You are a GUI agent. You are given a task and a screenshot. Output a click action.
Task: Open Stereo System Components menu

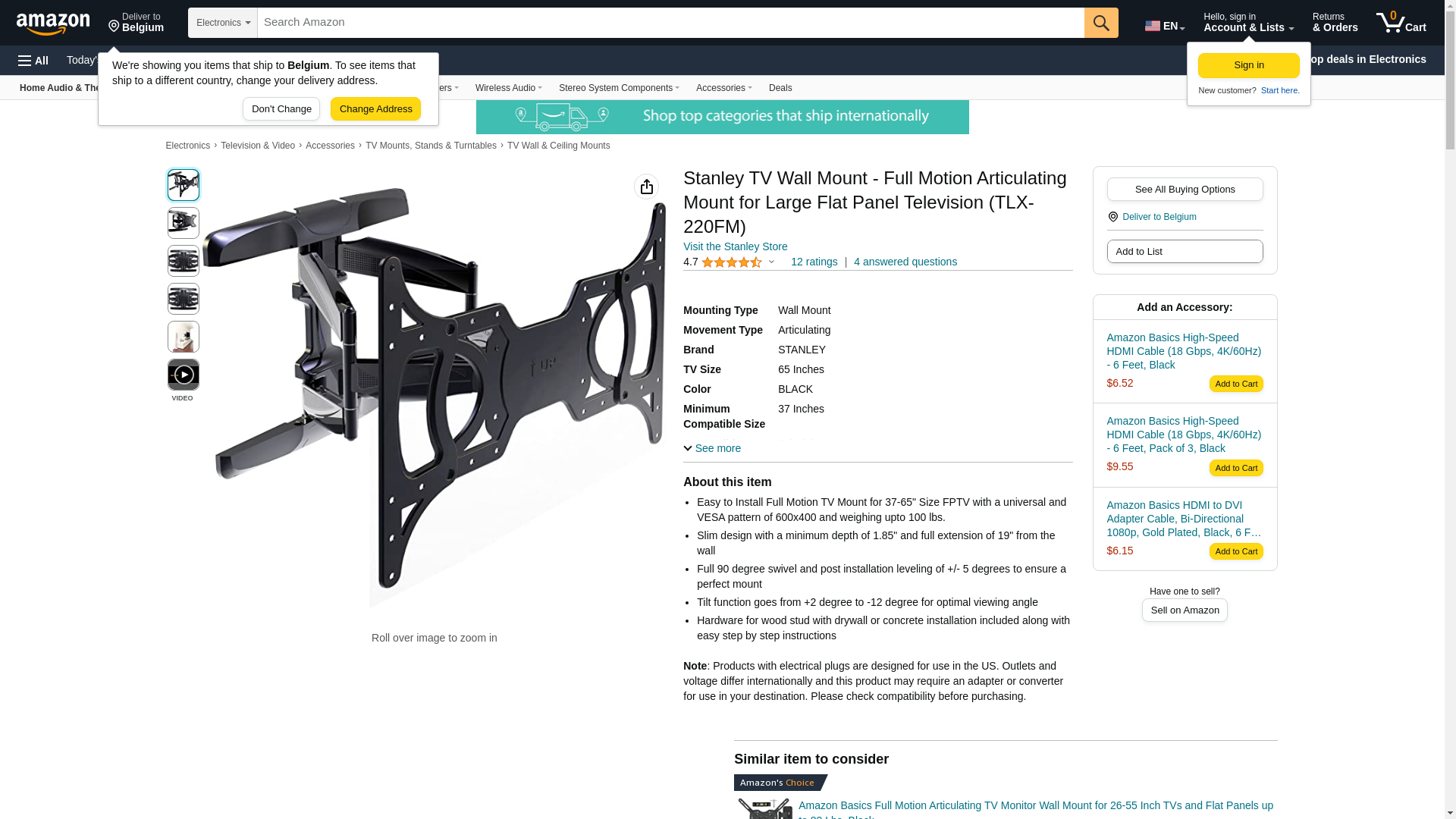click(619, 88)
